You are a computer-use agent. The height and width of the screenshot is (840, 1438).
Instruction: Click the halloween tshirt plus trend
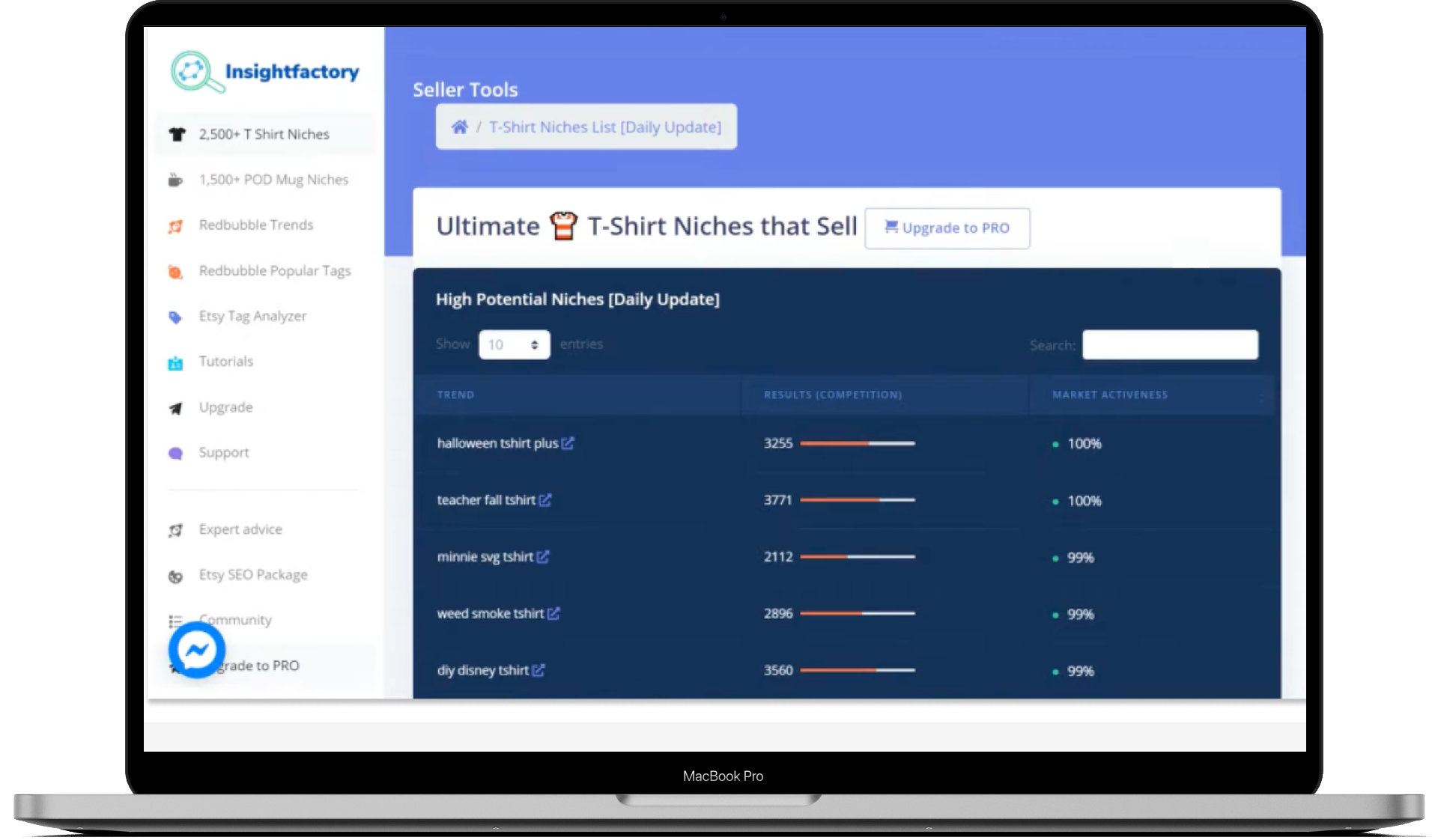click(x=497, y=443)
